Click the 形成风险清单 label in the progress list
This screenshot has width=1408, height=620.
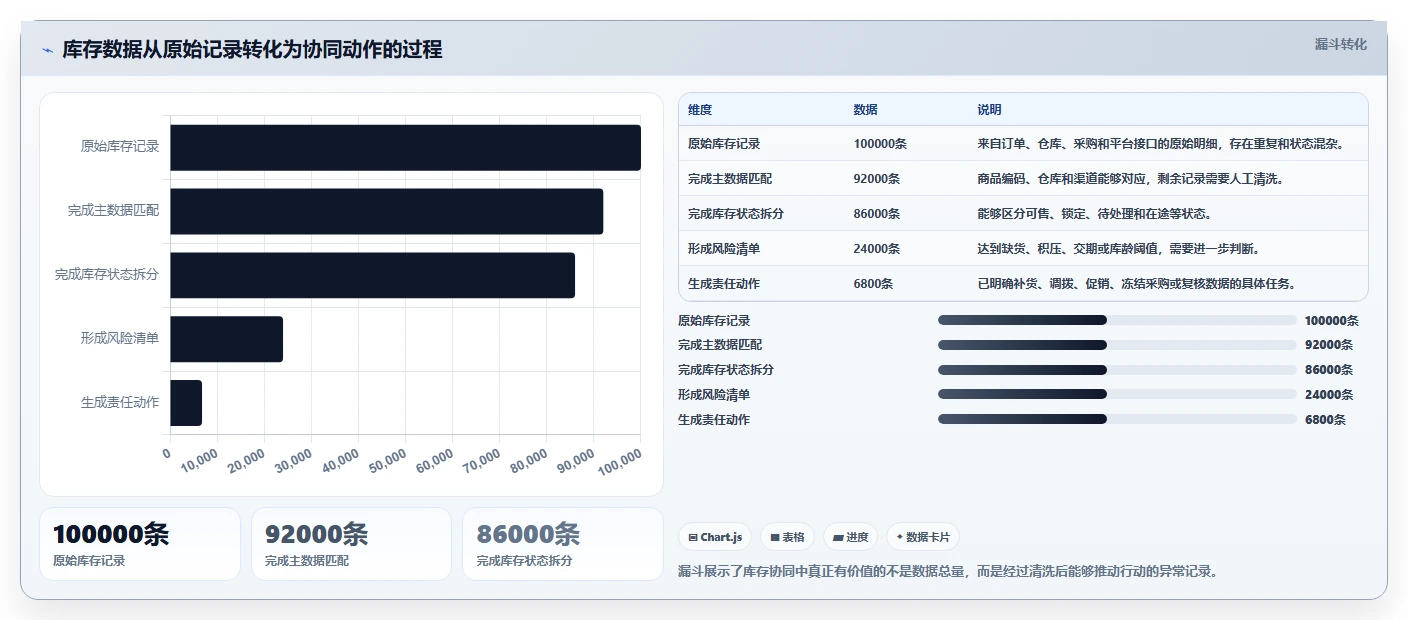coord(714,395)
